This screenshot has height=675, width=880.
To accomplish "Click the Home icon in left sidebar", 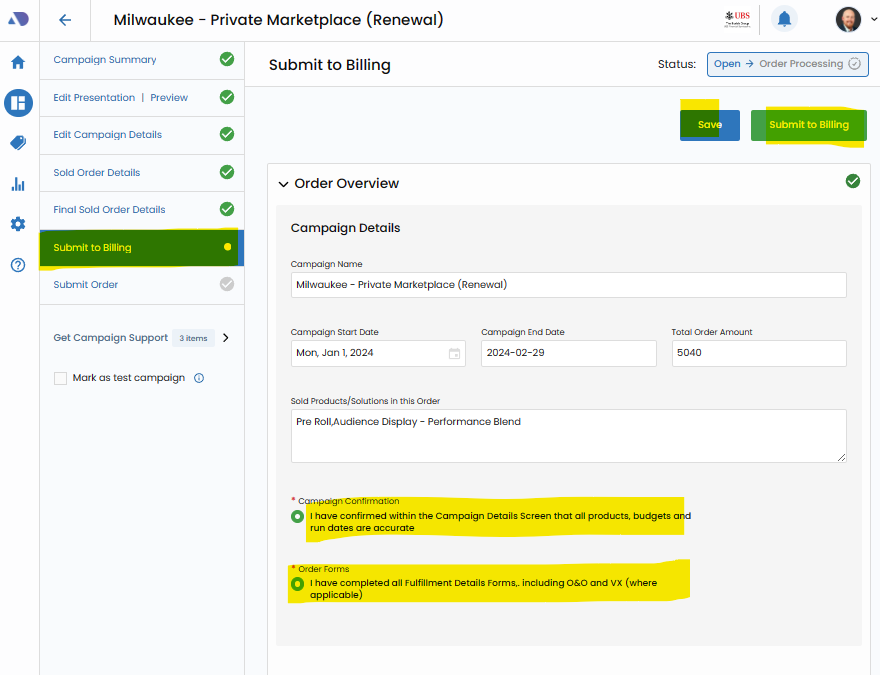I will [x=18, y=62].
